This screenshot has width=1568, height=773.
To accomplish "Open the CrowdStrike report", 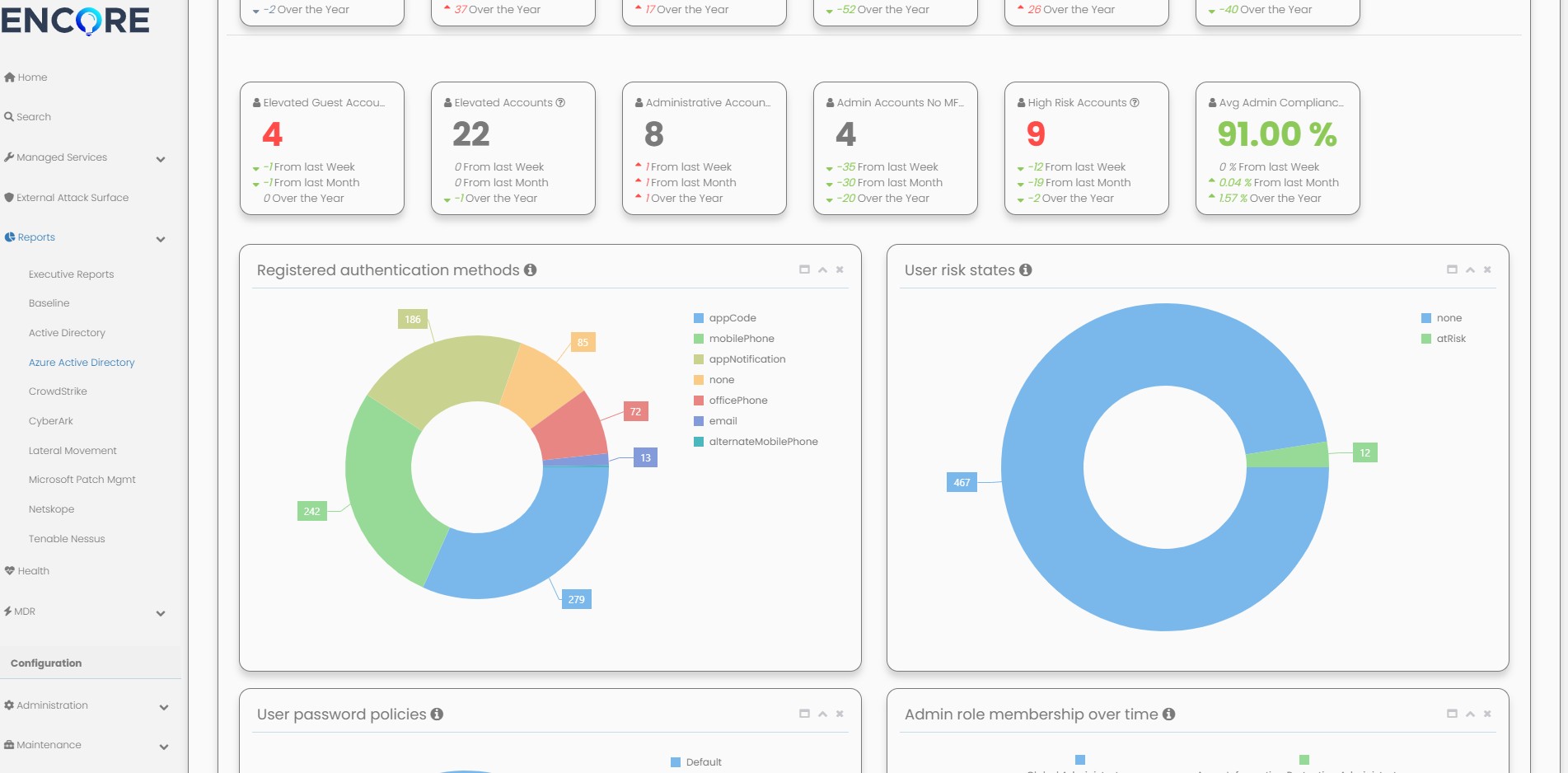I will pyautogui.click(x=58, y=391).
